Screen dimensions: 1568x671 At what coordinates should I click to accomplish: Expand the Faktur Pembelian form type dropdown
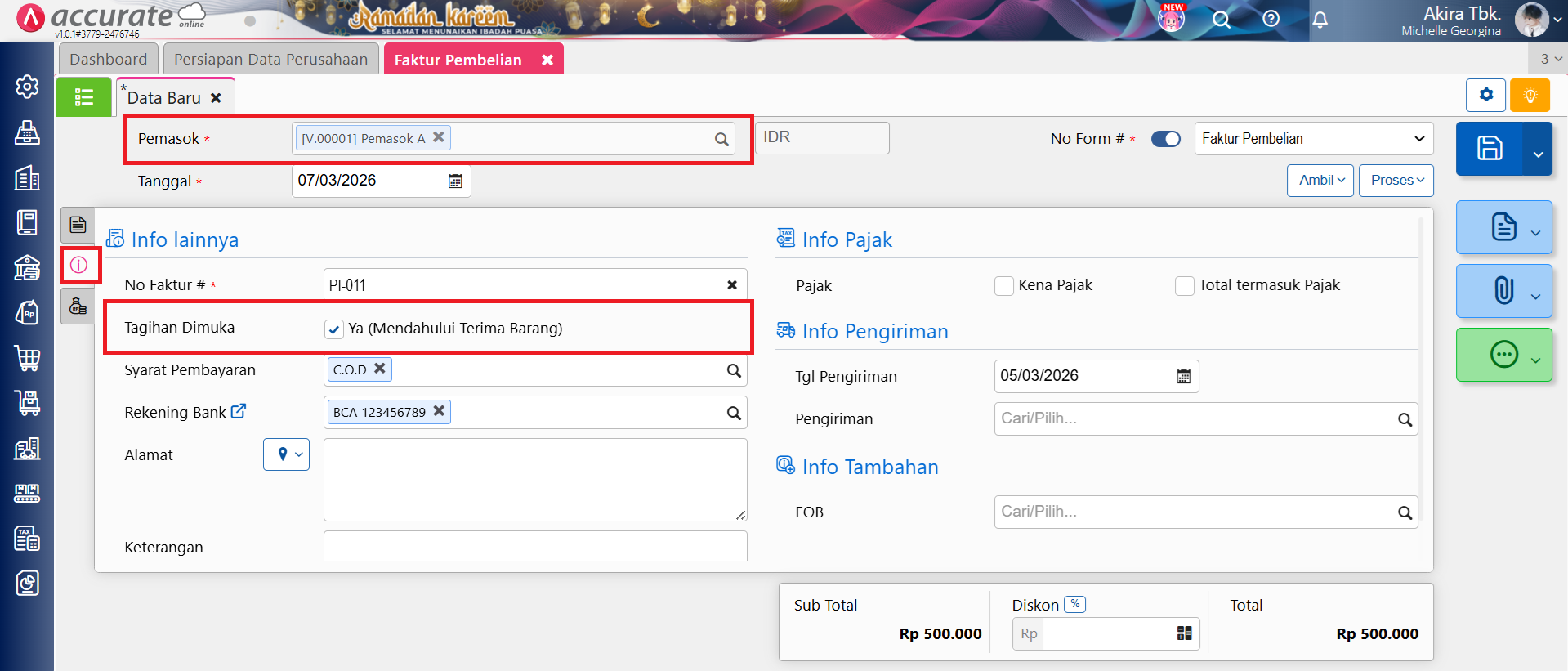coord(1313,139)
